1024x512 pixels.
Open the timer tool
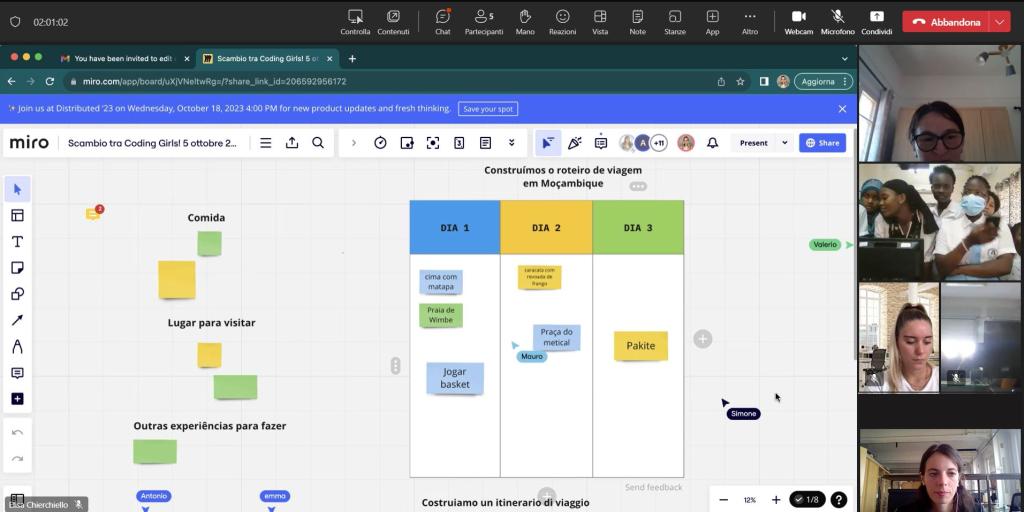(x=380, y=143)
